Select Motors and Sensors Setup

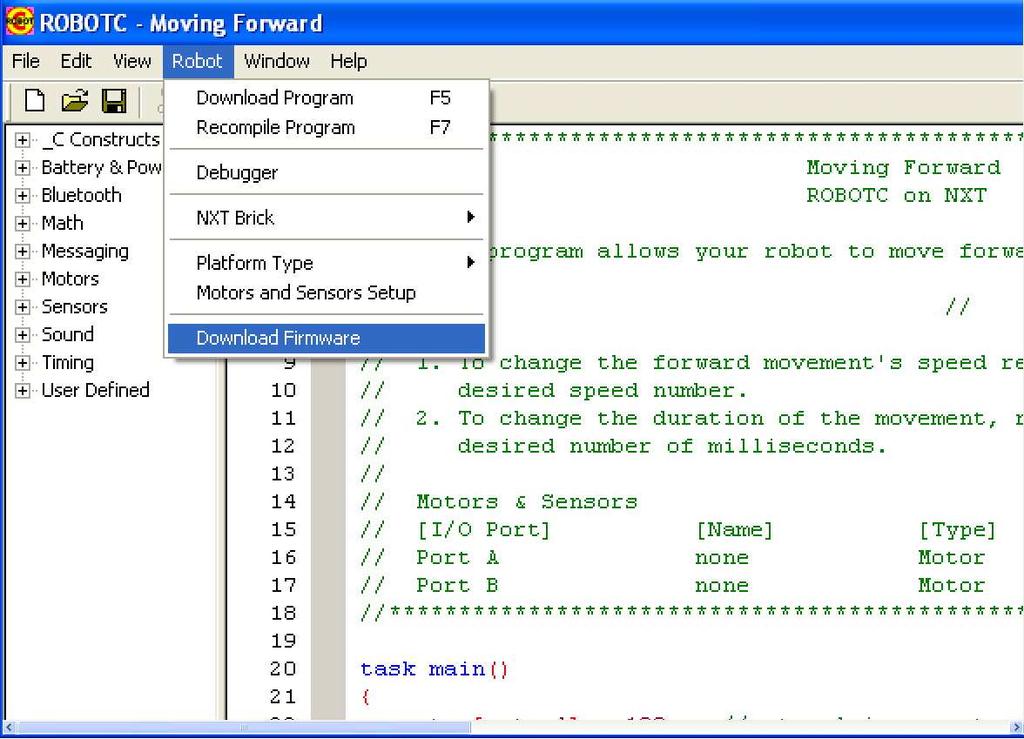(x=327, y=292)
